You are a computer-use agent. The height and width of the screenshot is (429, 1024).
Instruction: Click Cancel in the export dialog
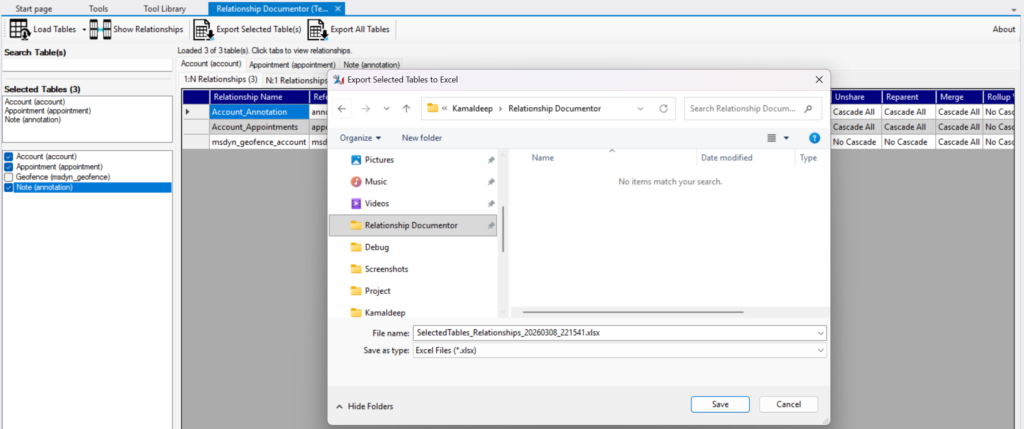(x=788, y=404)
